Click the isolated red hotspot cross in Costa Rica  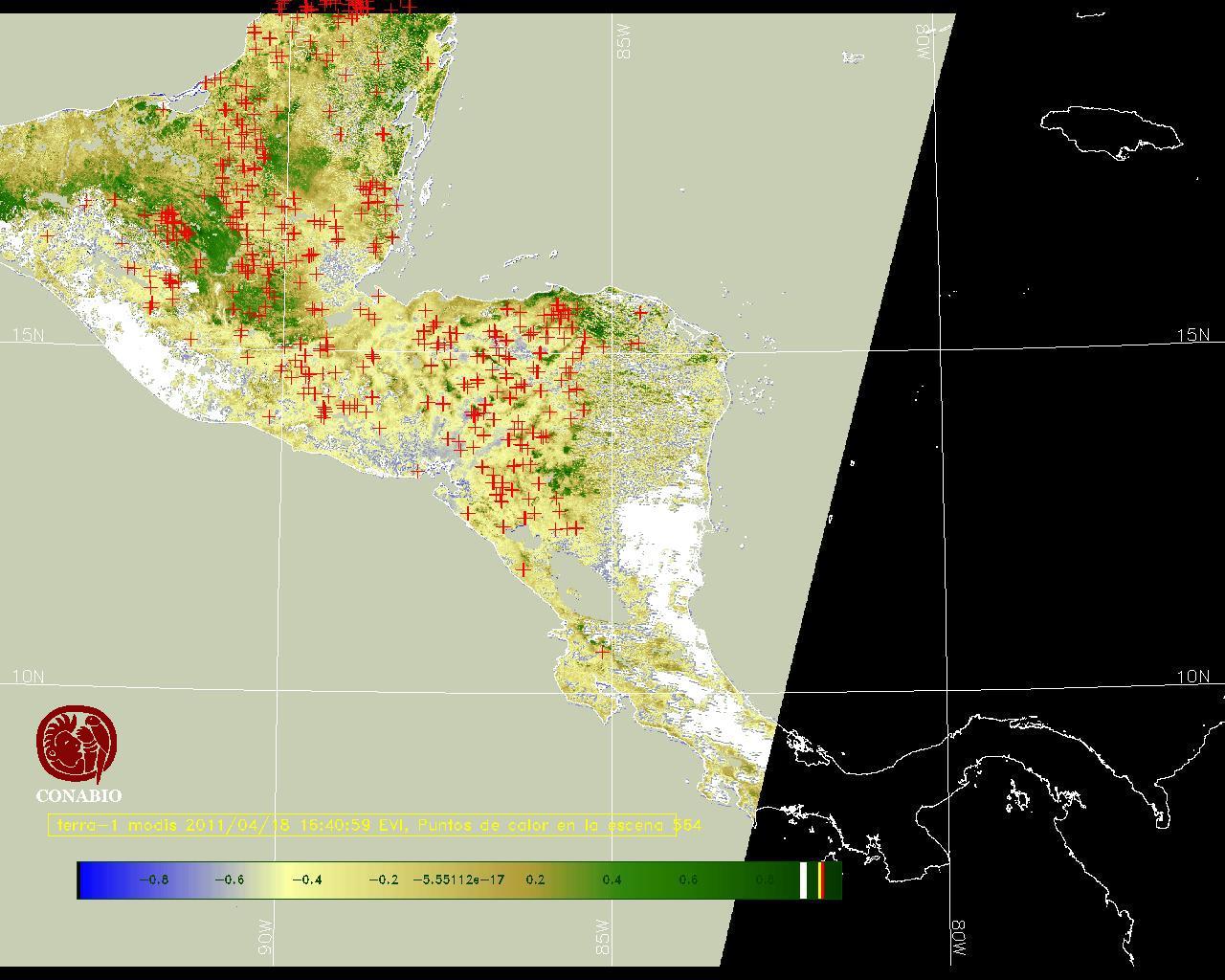(602, 651)
